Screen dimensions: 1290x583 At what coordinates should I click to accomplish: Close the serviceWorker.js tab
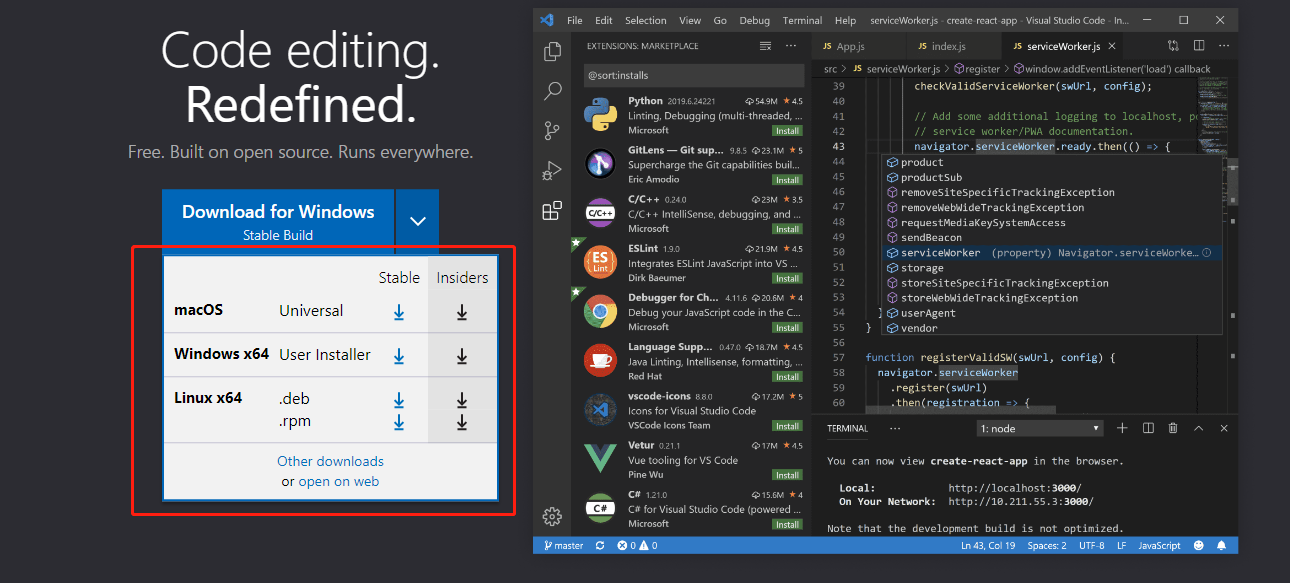pos(1112,46)
